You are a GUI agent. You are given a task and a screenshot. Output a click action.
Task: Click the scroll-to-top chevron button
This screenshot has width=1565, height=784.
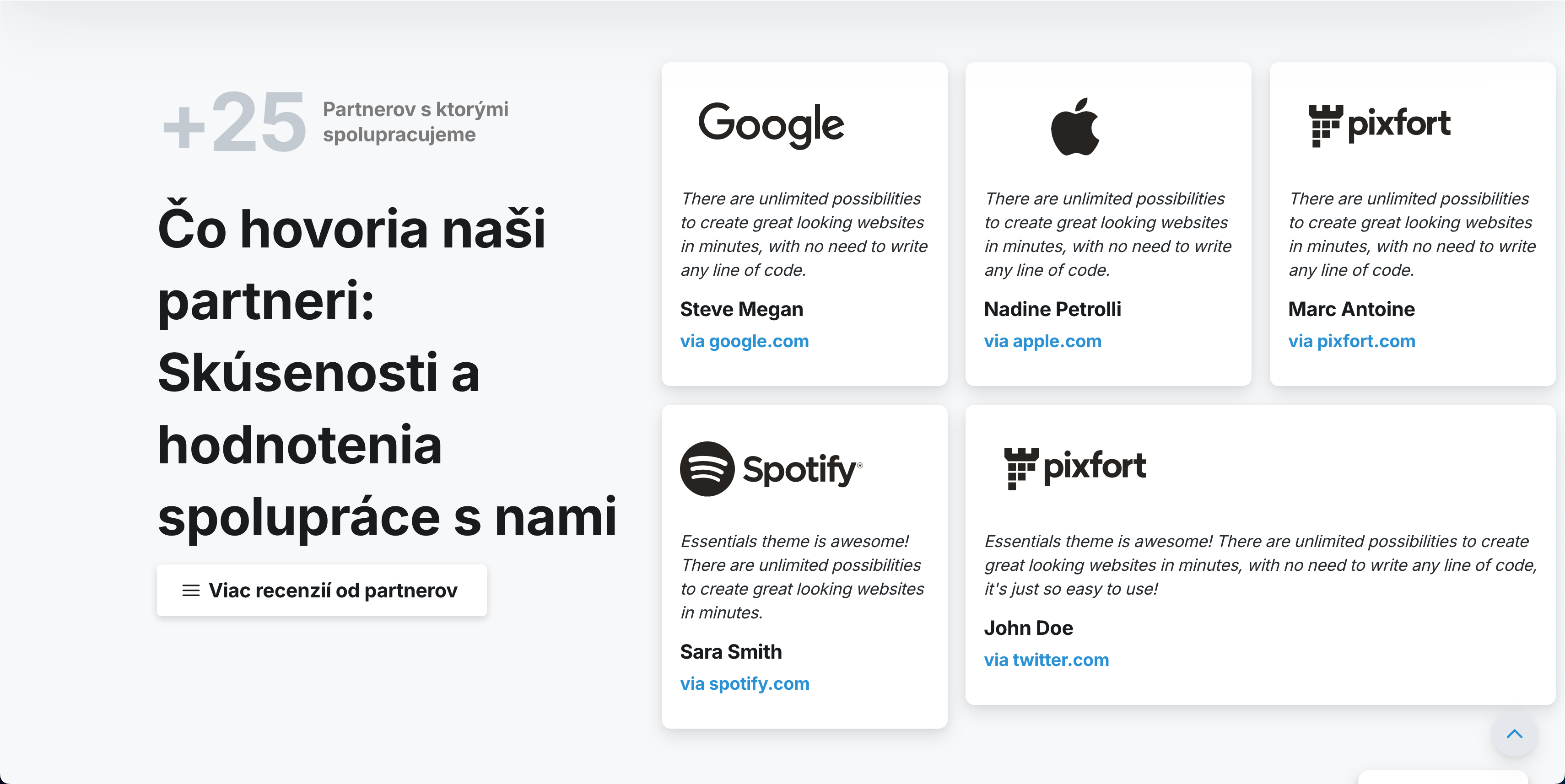pos(1515,734)
